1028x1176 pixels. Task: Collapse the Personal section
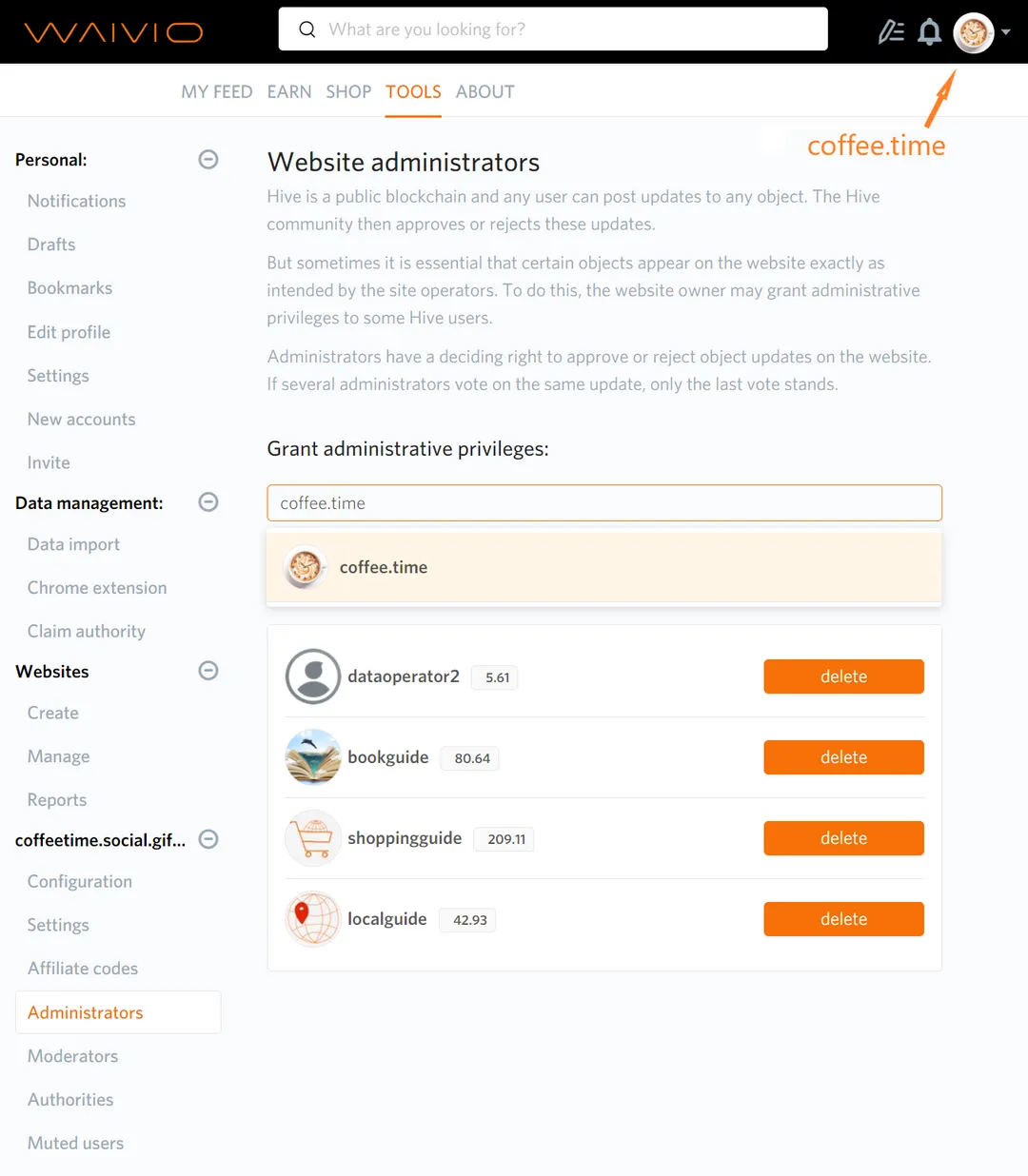tap(208, 160)
